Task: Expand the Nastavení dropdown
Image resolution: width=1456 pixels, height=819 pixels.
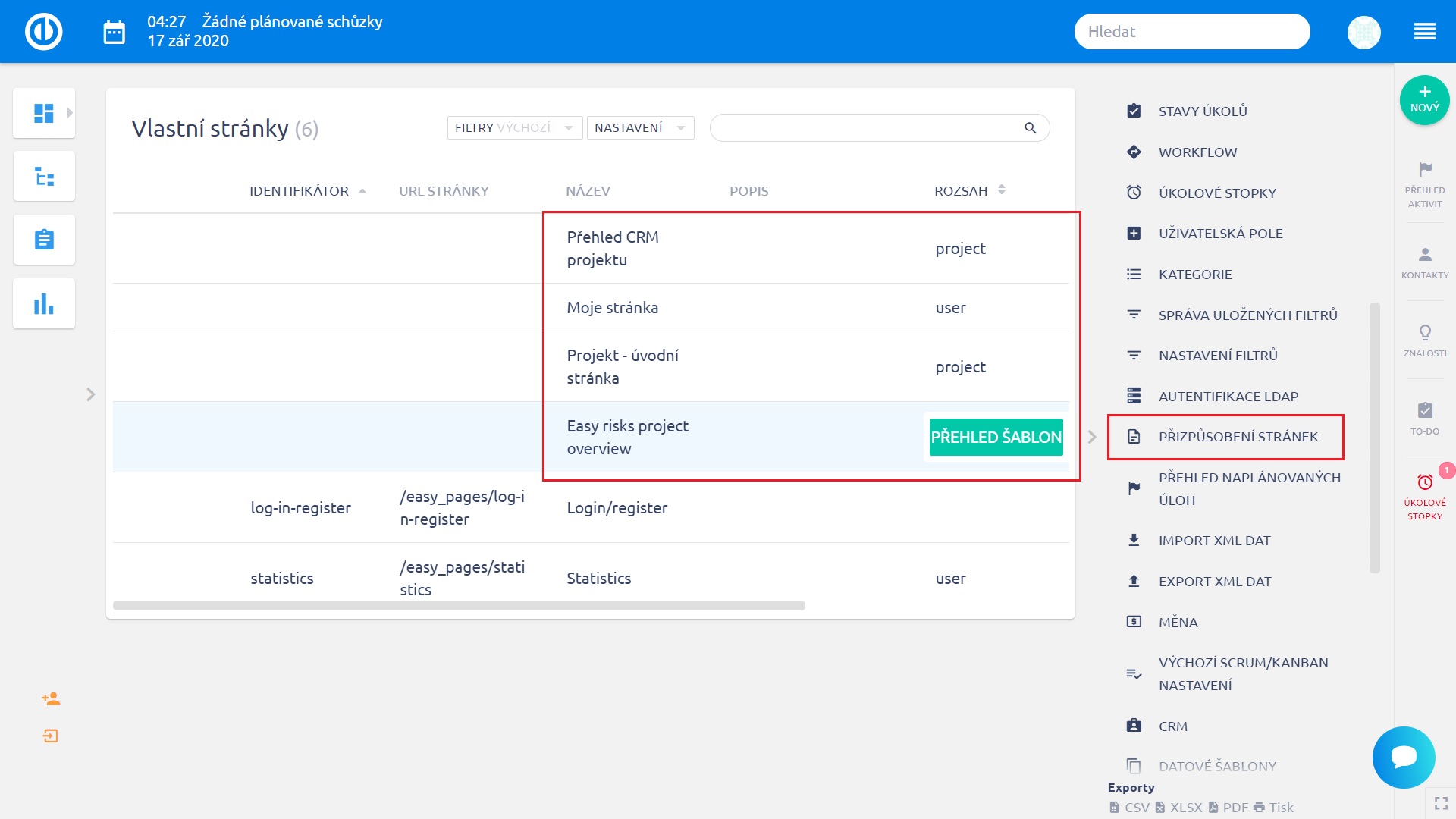Action: point(640,128)
